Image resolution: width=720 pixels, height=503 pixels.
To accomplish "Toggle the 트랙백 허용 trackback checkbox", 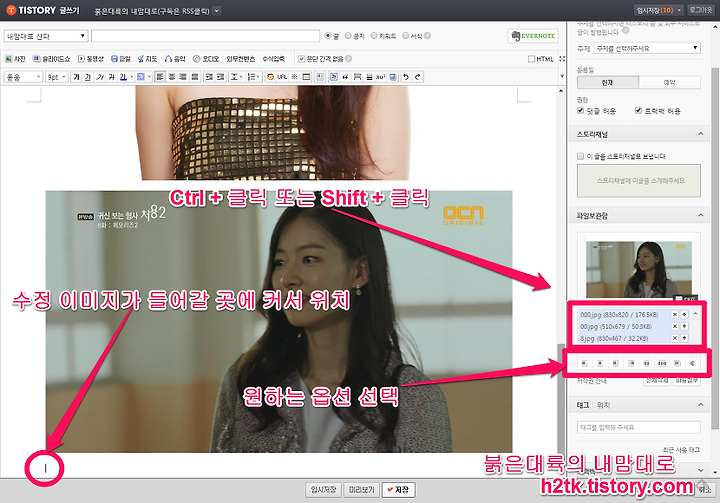I will point(638,111).
